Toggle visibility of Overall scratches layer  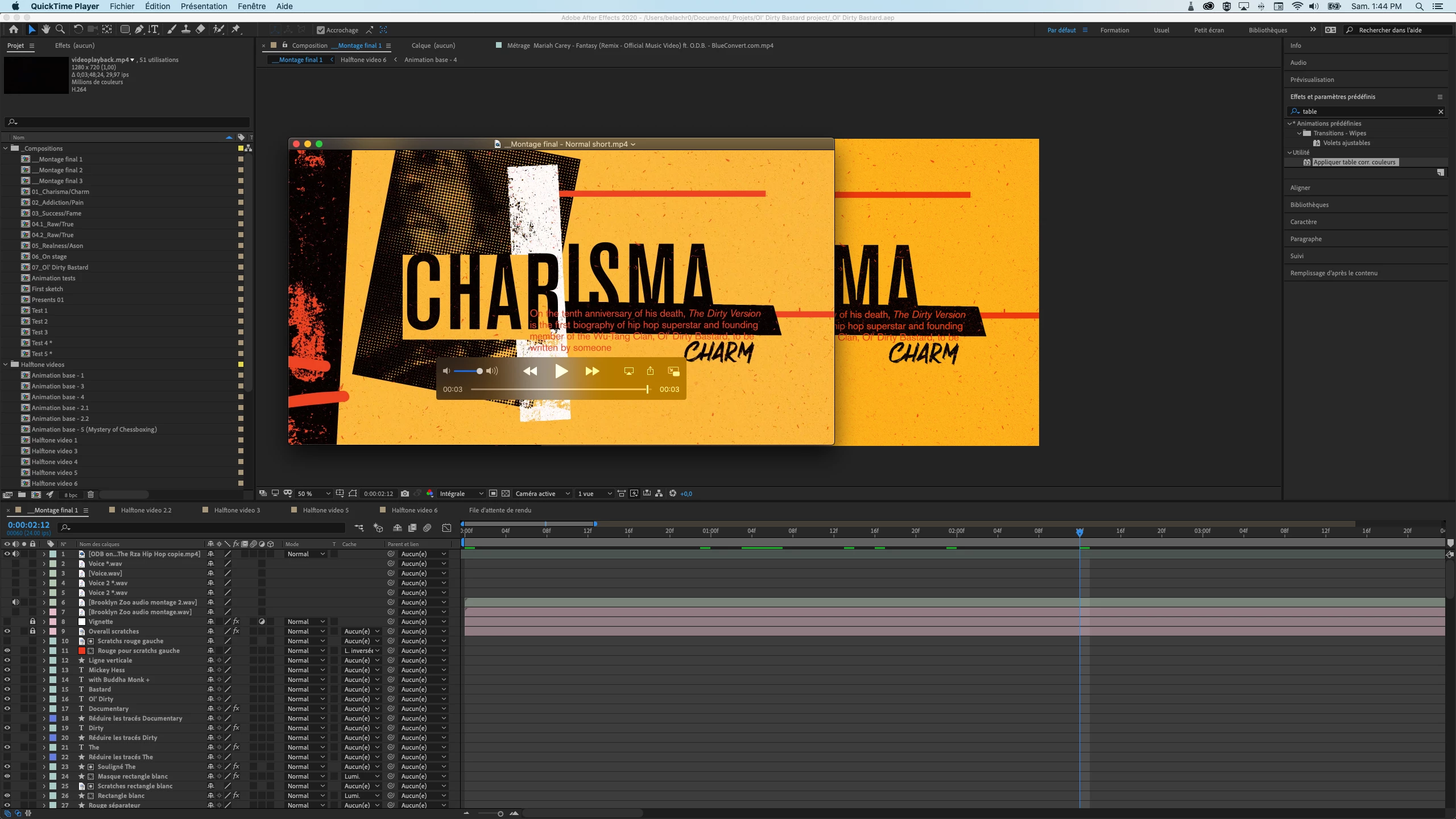pyautogui.click(x=7, y=631)
